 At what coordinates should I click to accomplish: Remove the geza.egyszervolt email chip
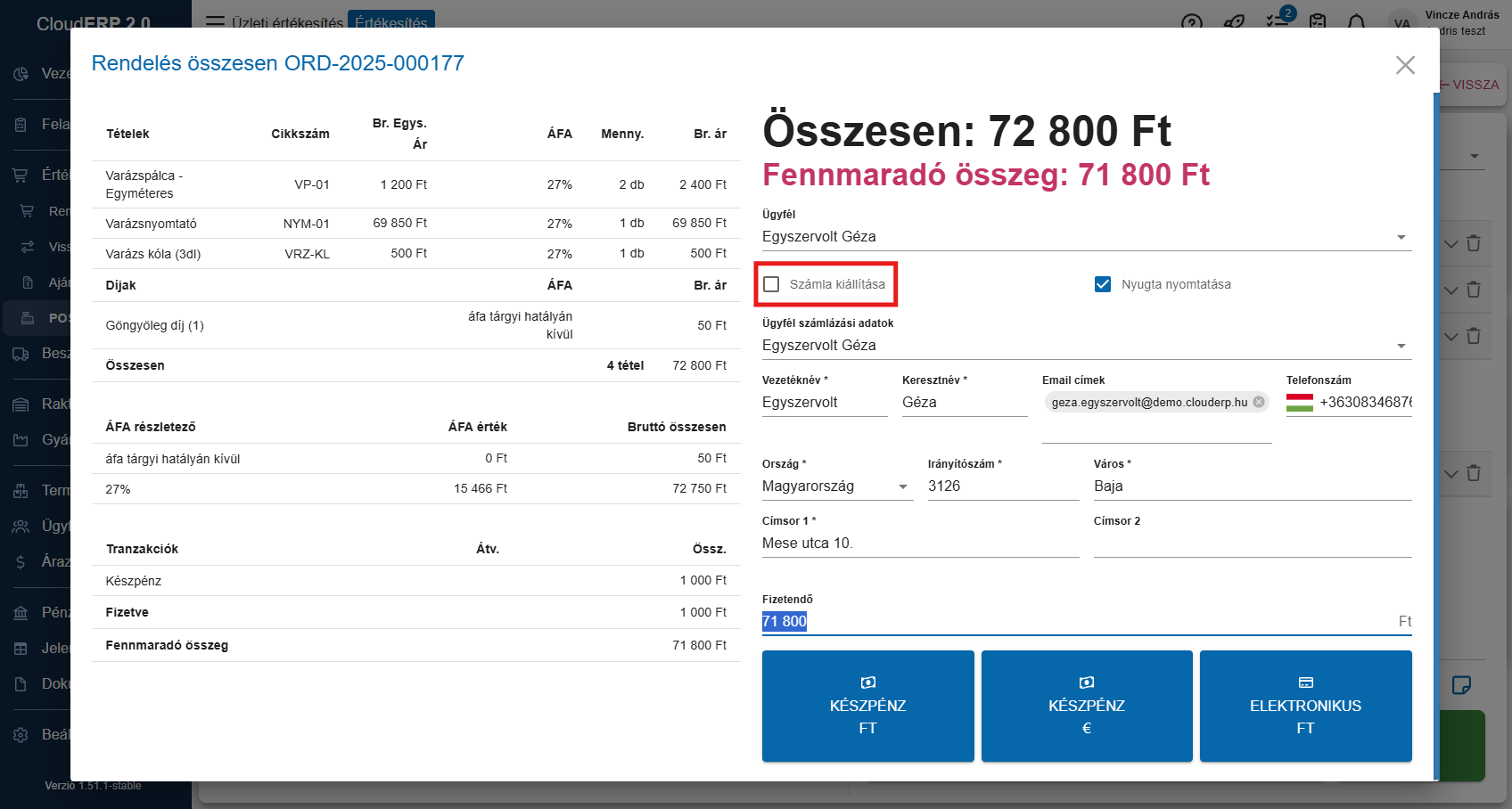tap(1258, 402)
